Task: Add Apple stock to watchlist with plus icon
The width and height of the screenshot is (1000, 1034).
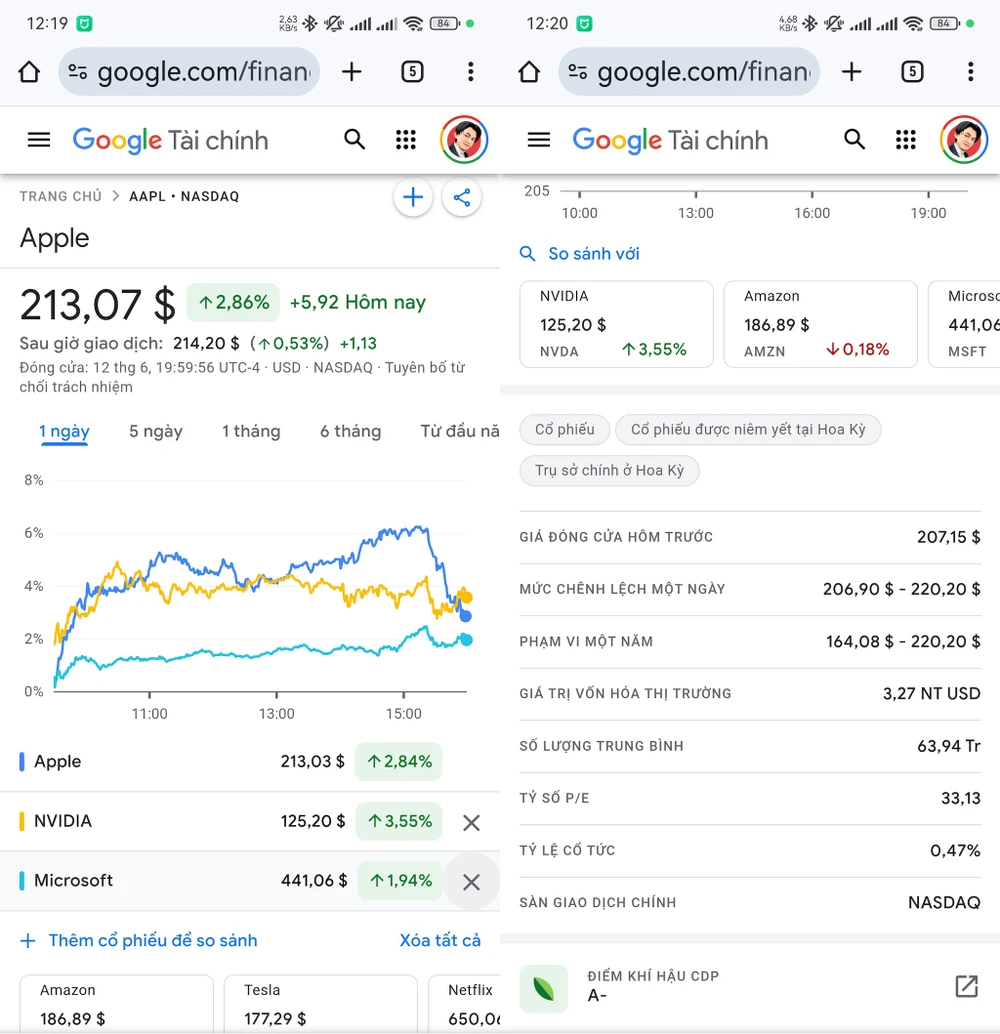Action: (x=413, y=197)
